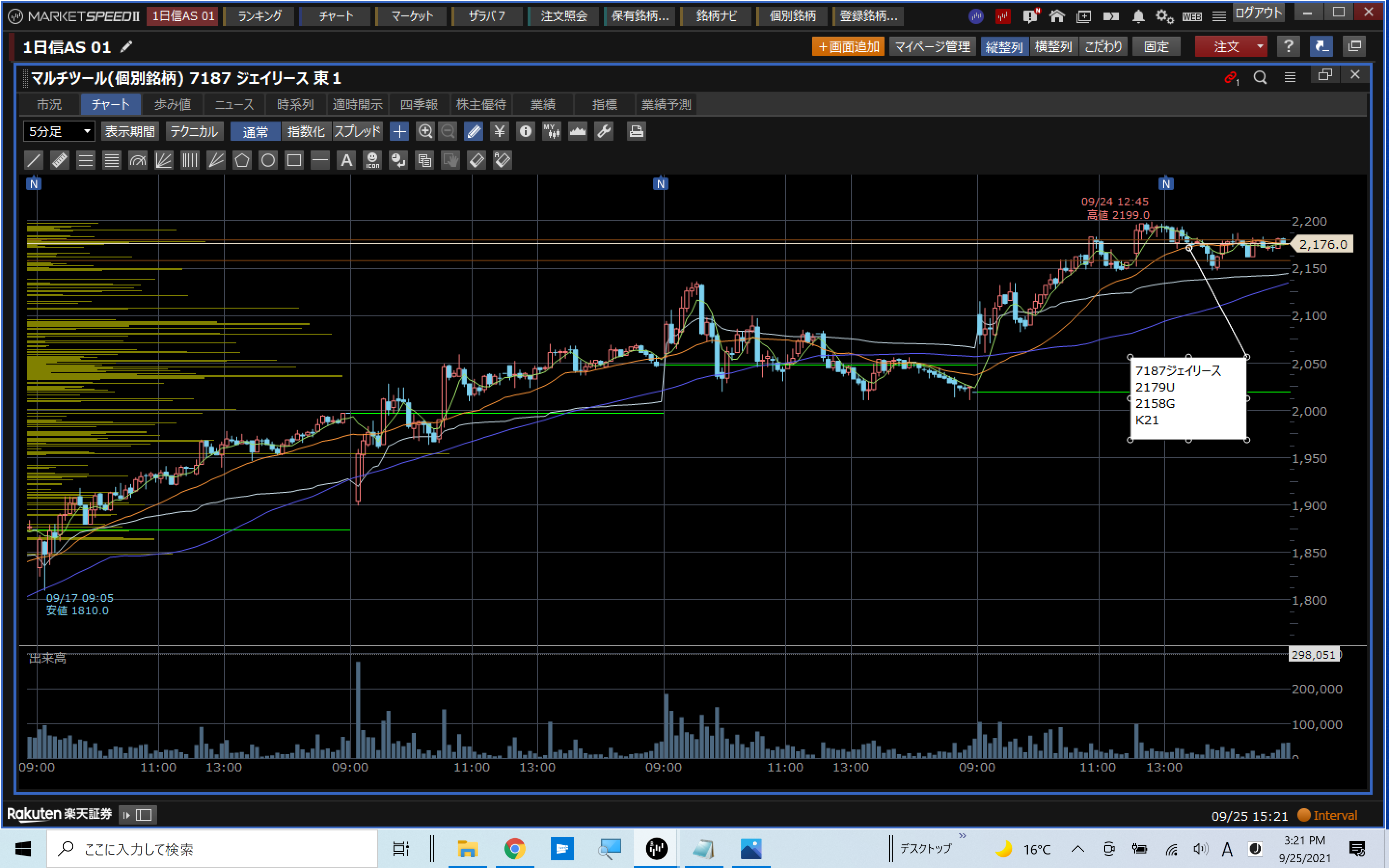Expand the 注文 button dropdown arrow

(x=1260, y=46)
